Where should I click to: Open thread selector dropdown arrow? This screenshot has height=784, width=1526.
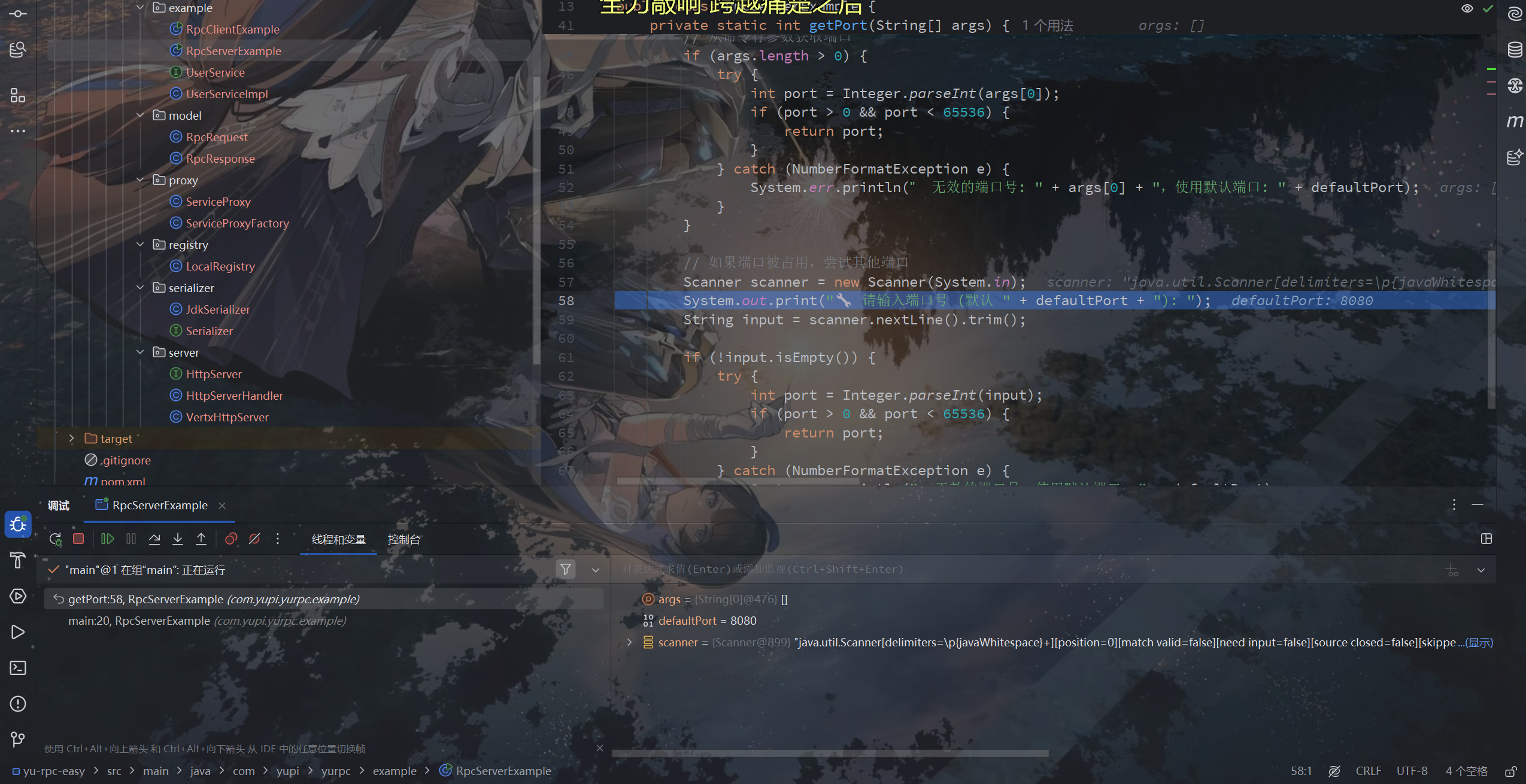click(596, 570)
